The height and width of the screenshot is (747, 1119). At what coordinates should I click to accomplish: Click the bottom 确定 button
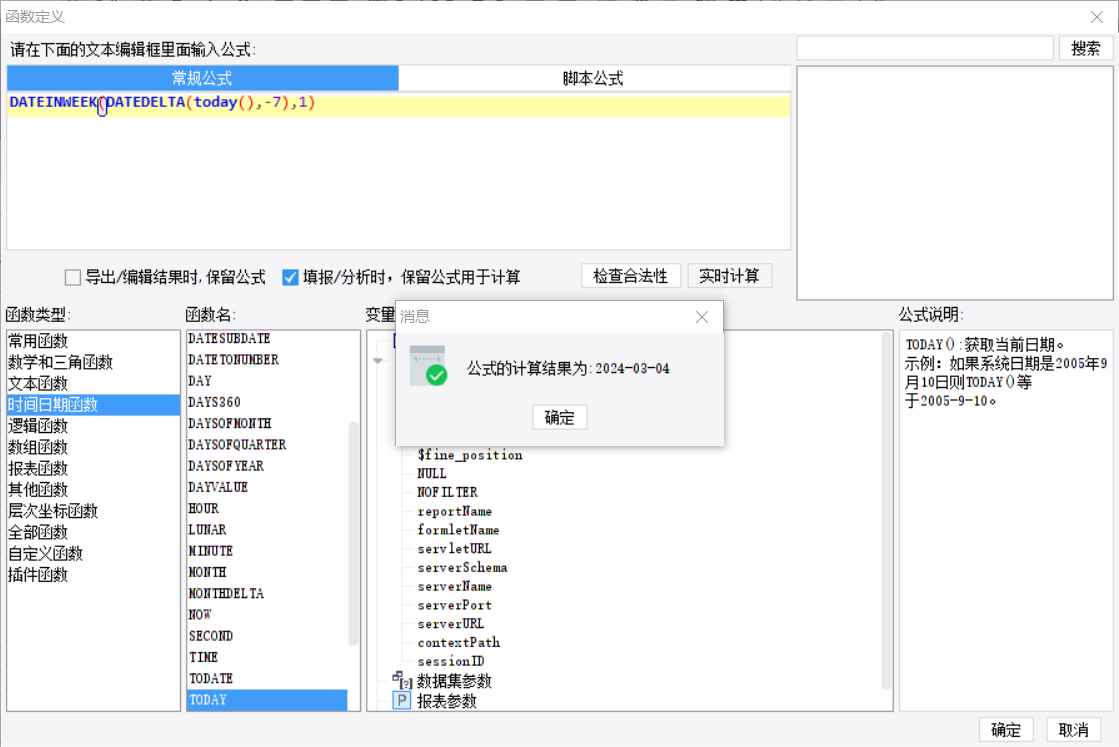pyautogui.click(x=1006, y=730)
